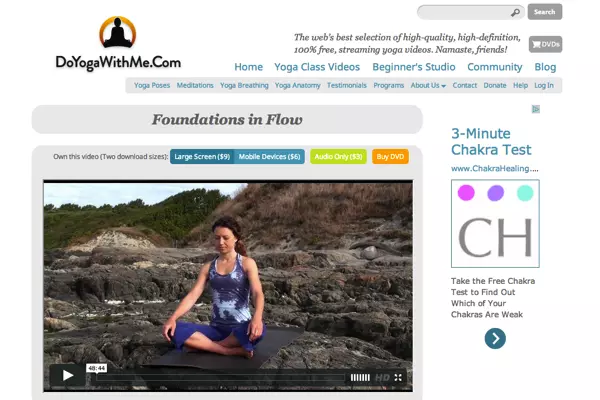Click the DoYogaWithMe meditating figure logo

pyautogui.click(x=117, y=32)
